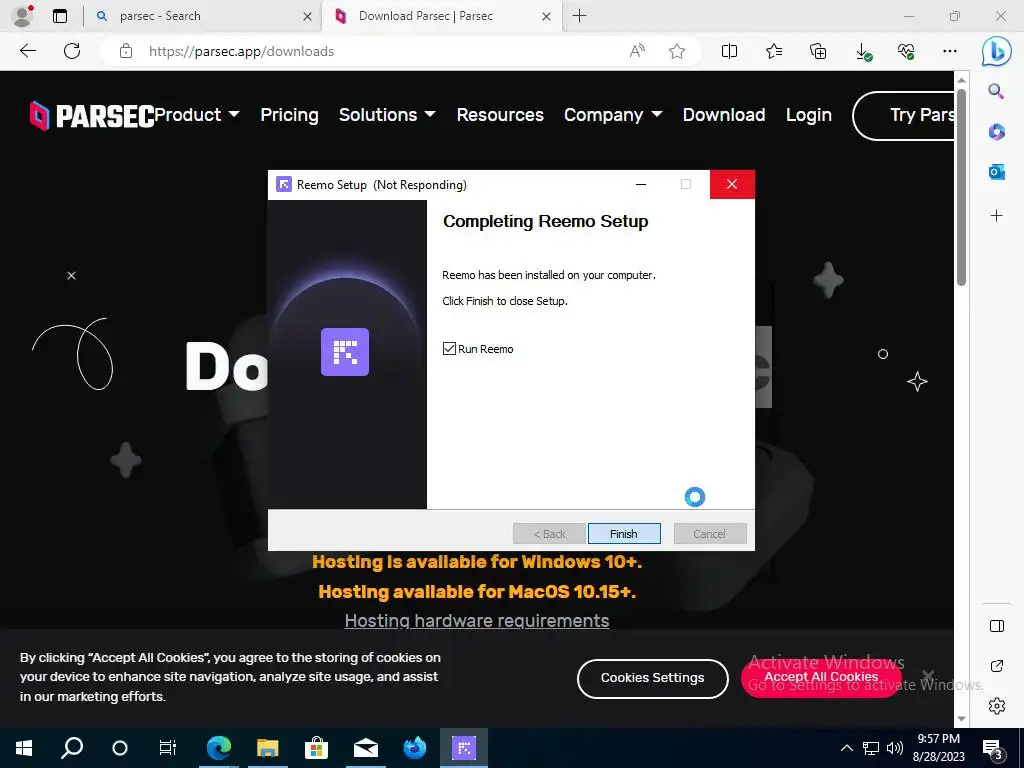The height and width of the screenshot is (768, 1024).
Task: Click the scrollbar down arrow
Action: 961,719
